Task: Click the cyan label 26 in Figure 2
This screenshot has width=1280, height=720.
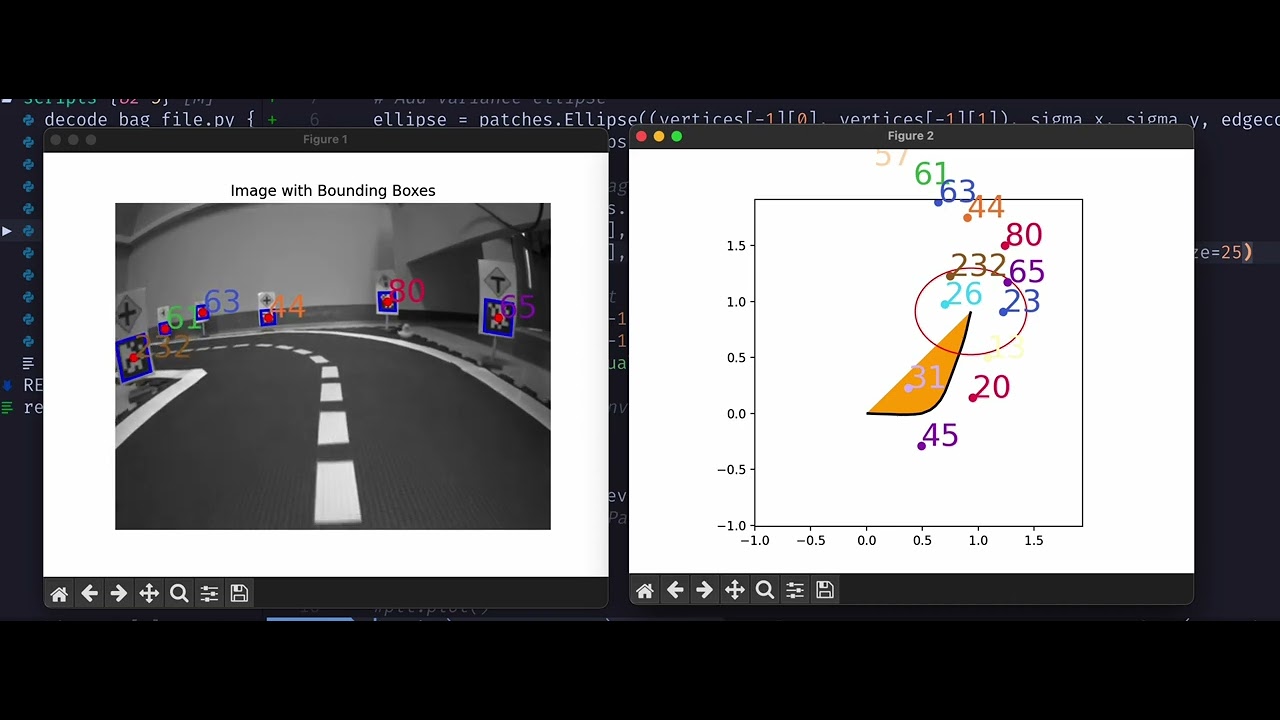Action: tap(963, 294)
